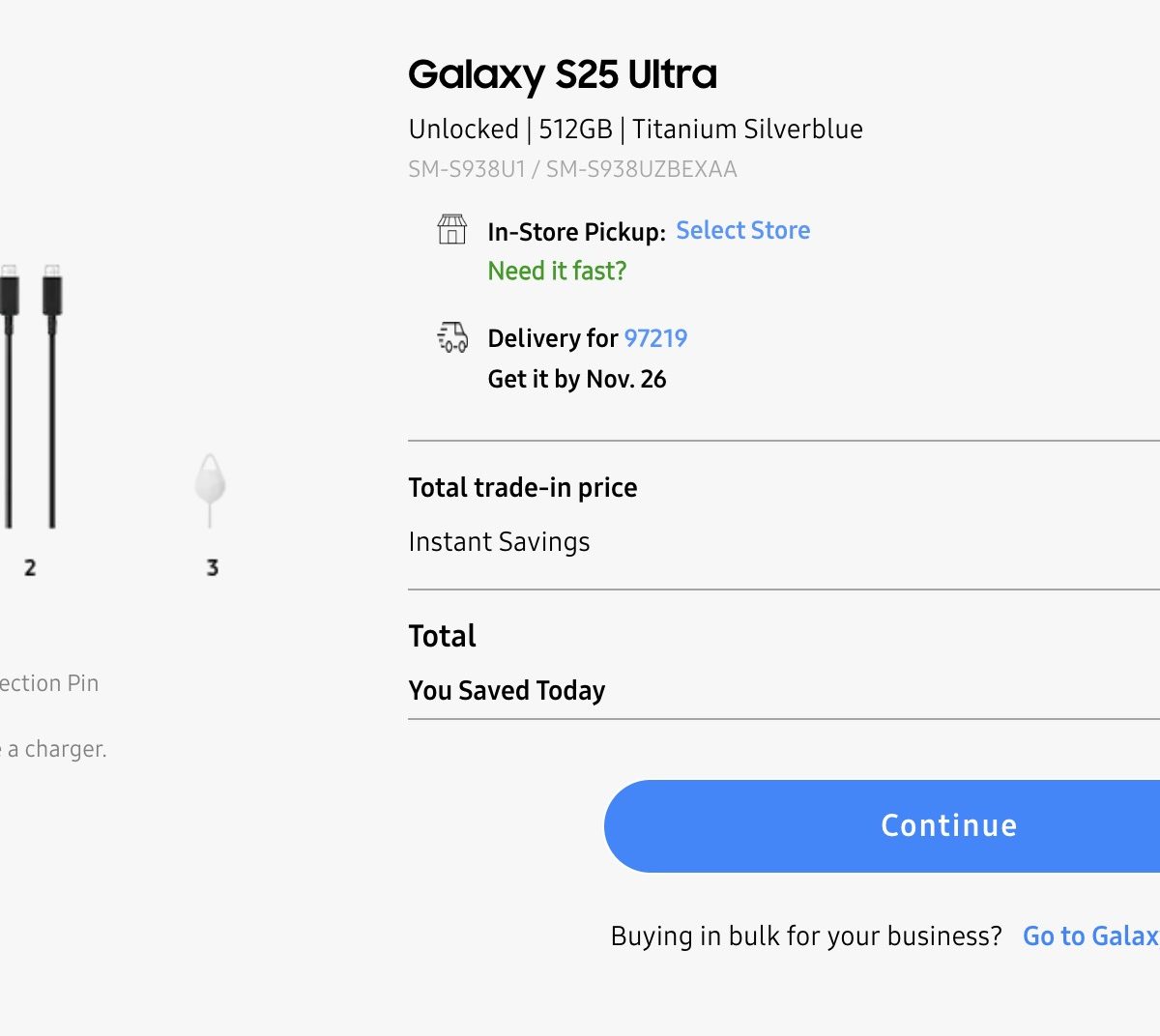This screenshot has height=1036, width=1160.
Task: Click the number 2 under the cable
Action: [30, 567]
